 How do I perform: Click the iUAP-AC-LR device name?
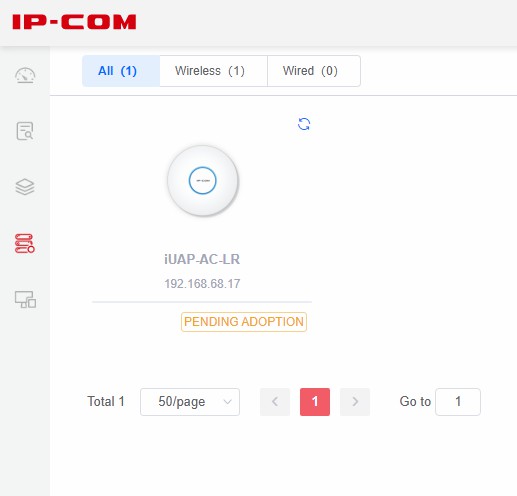(x=202, y=259)
